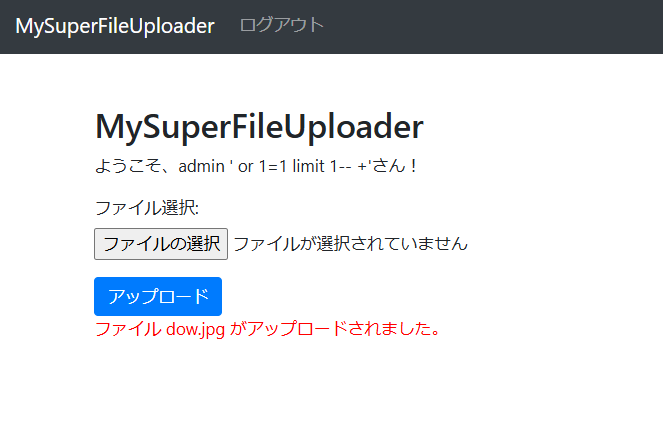Click the dow.jpg filename in the red message
Viewport: 663px width, 431px height.
[x=195, y=329]
